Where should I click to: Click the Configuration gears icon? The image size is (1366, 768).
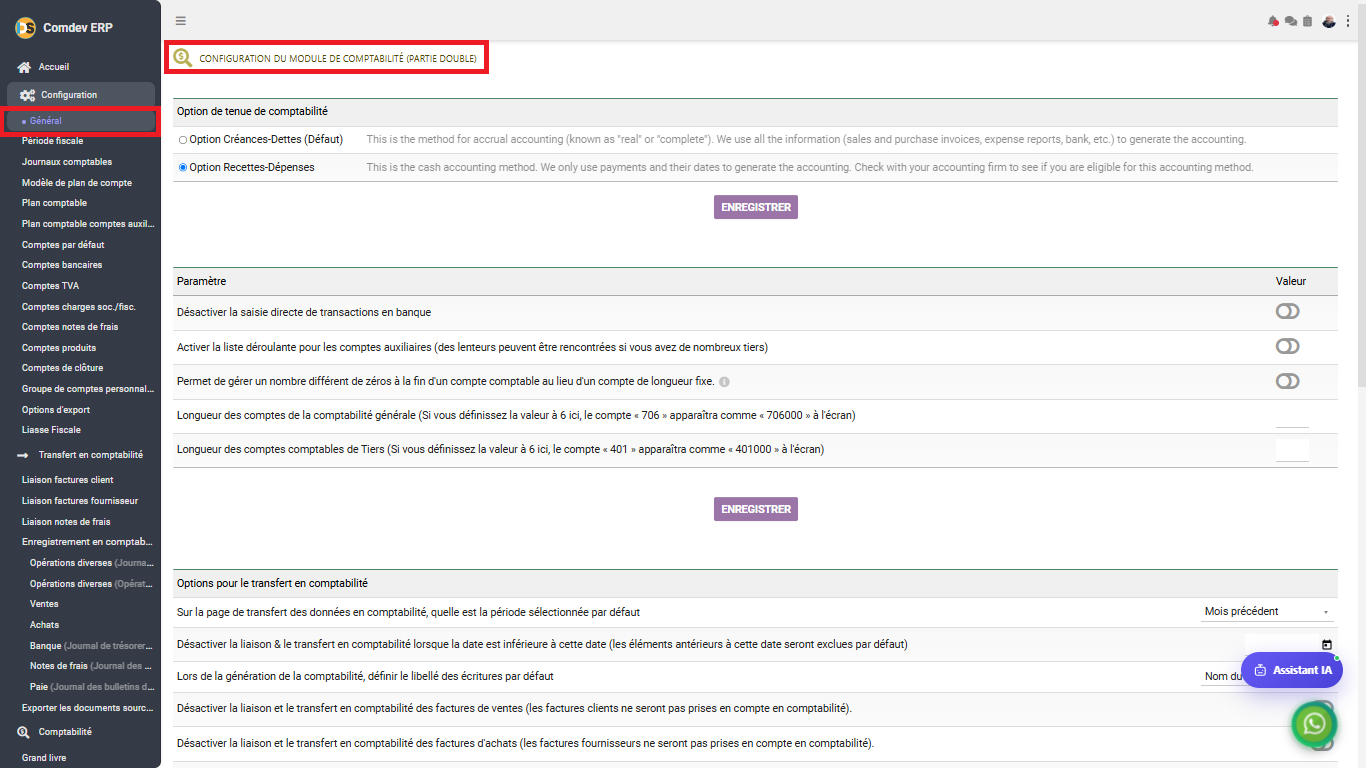point(28,95)
